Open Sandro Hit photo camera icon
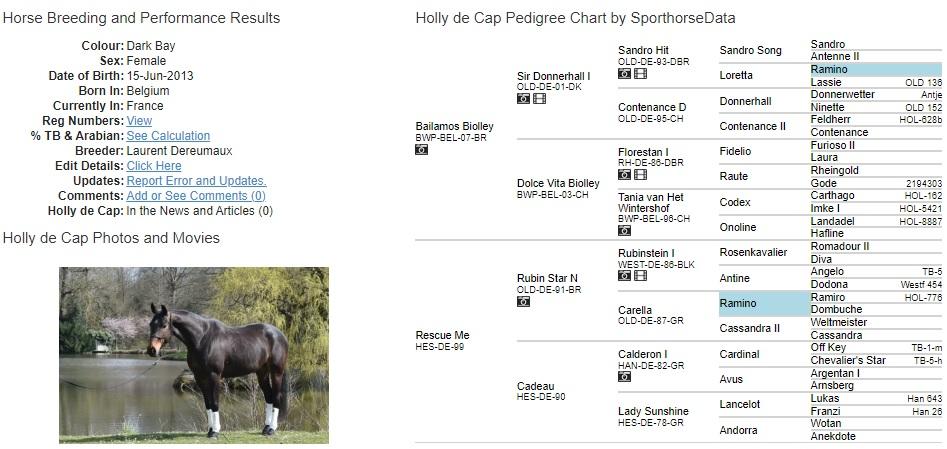 point(624,73)
